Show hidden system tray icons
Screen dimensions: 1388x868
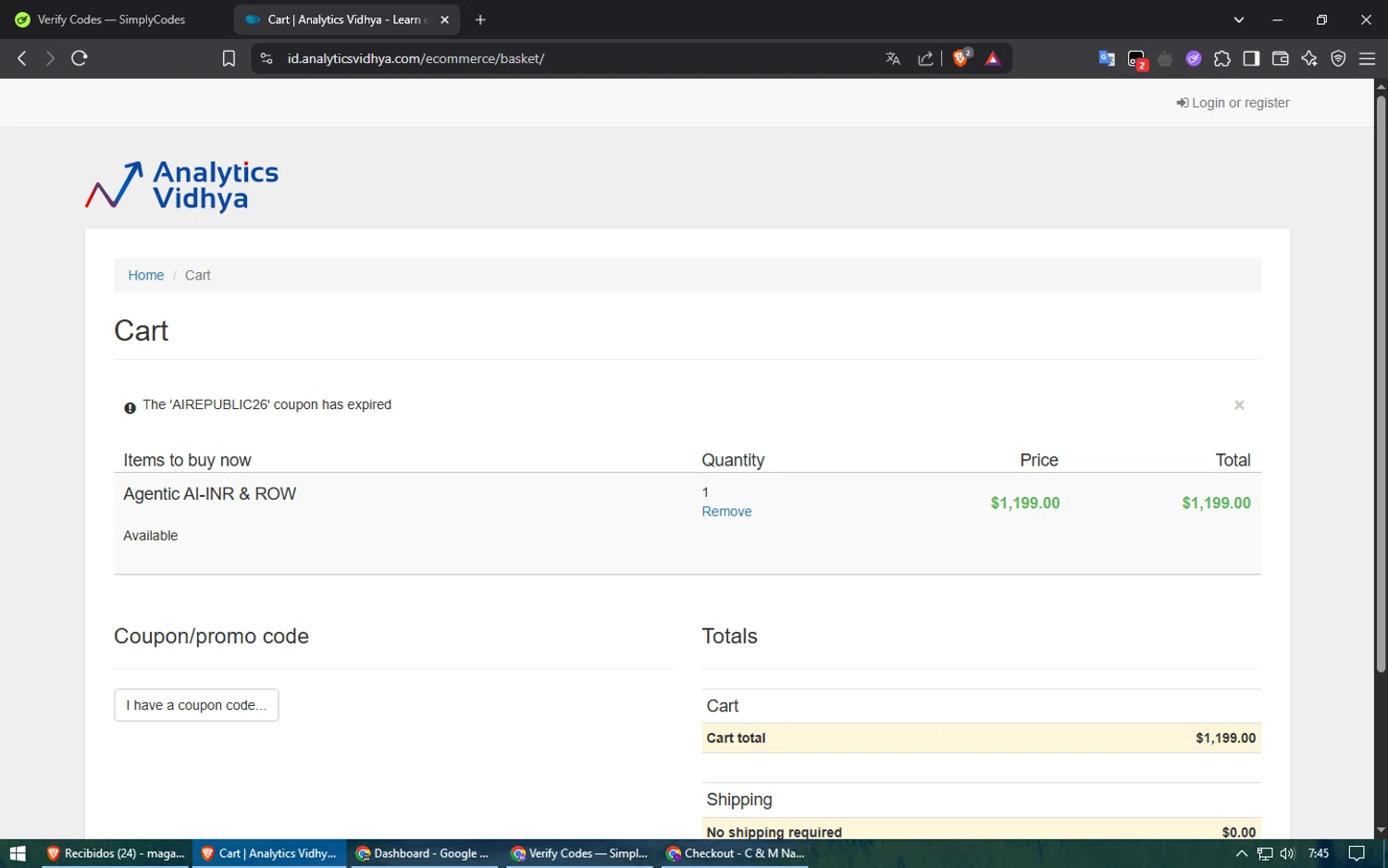[x=1242, y=853]
